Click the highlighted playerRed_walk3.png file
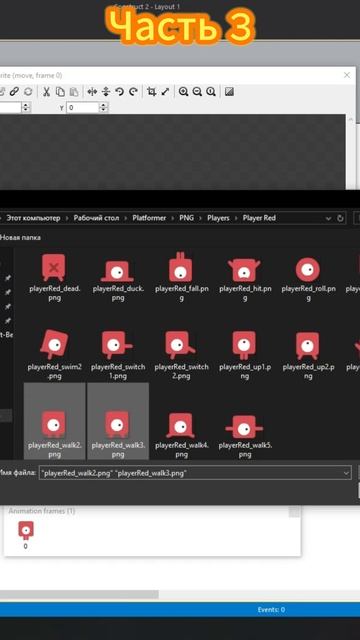This screenshot has height=640, width=360. (118, 421)
